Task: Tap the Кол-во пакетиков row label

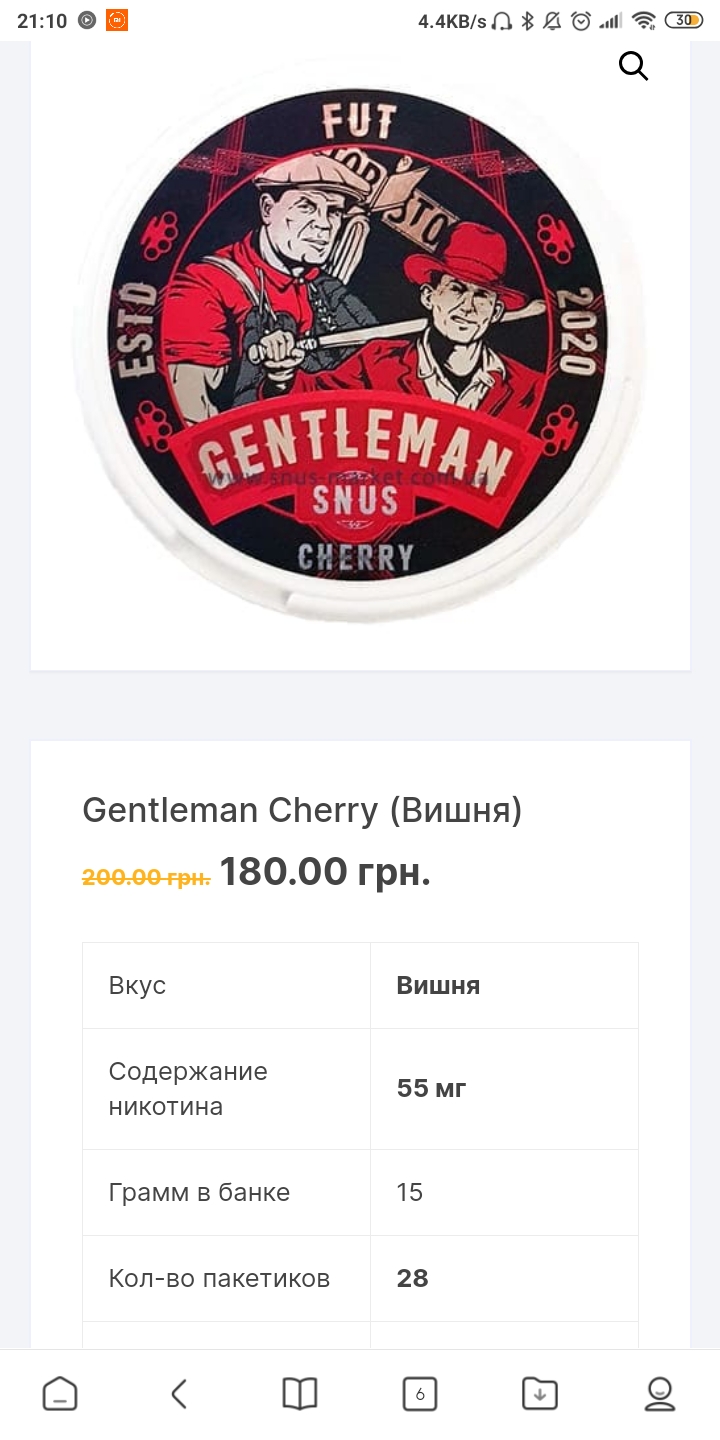Action: [219, 1278]
